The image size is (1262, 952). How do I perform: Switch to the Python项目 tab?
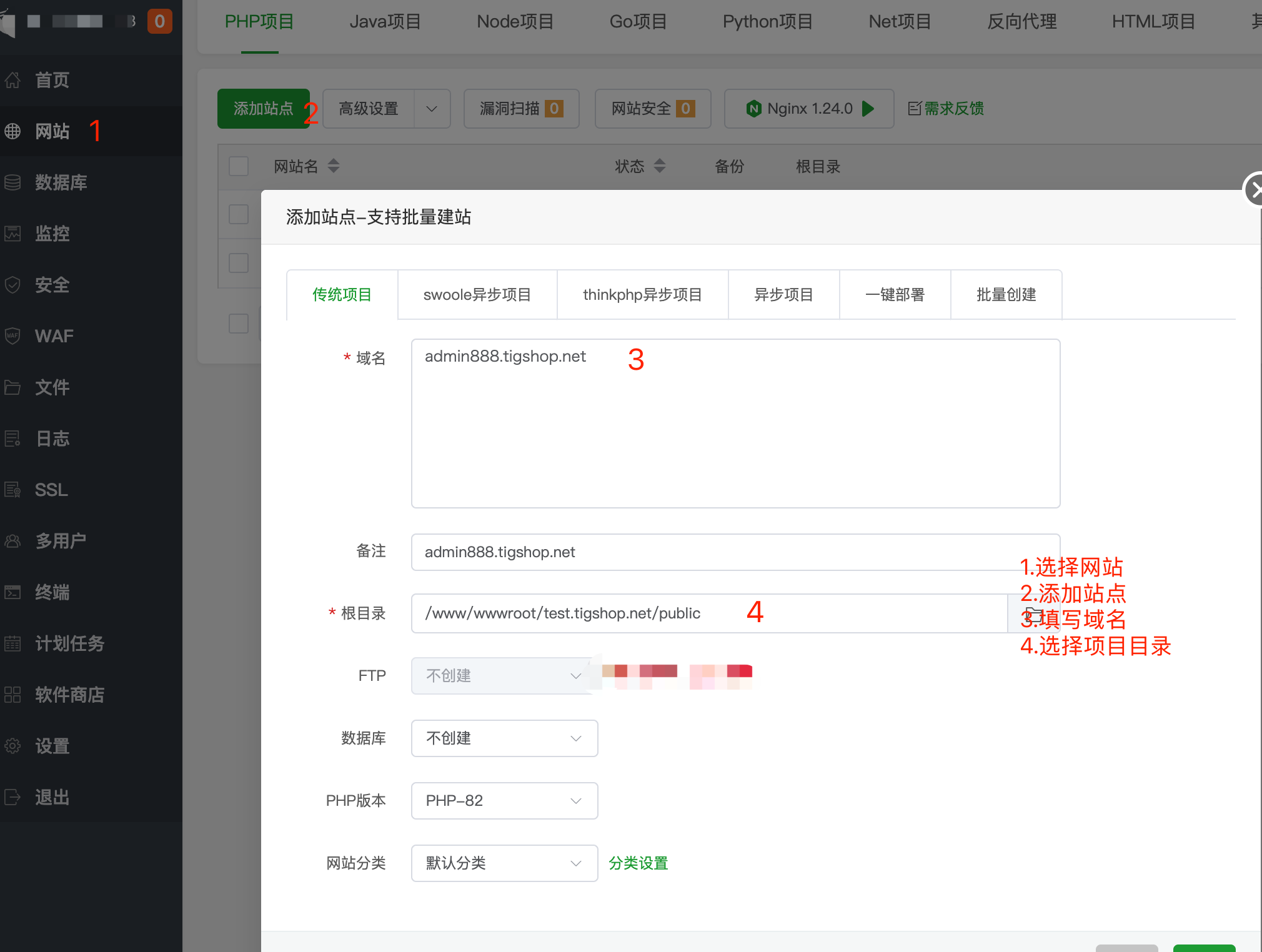click(768, 22)
